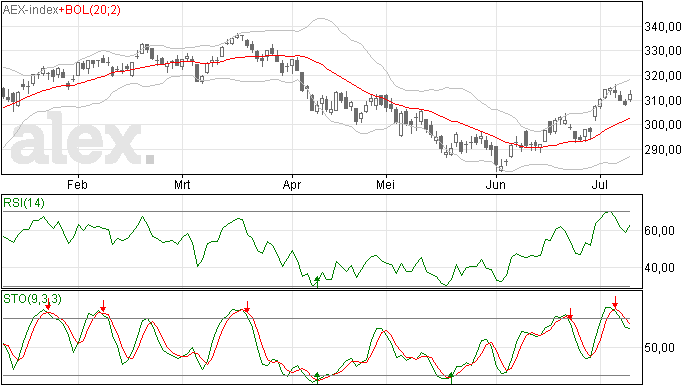Click the Apr month label on time axis

[292, 184]
